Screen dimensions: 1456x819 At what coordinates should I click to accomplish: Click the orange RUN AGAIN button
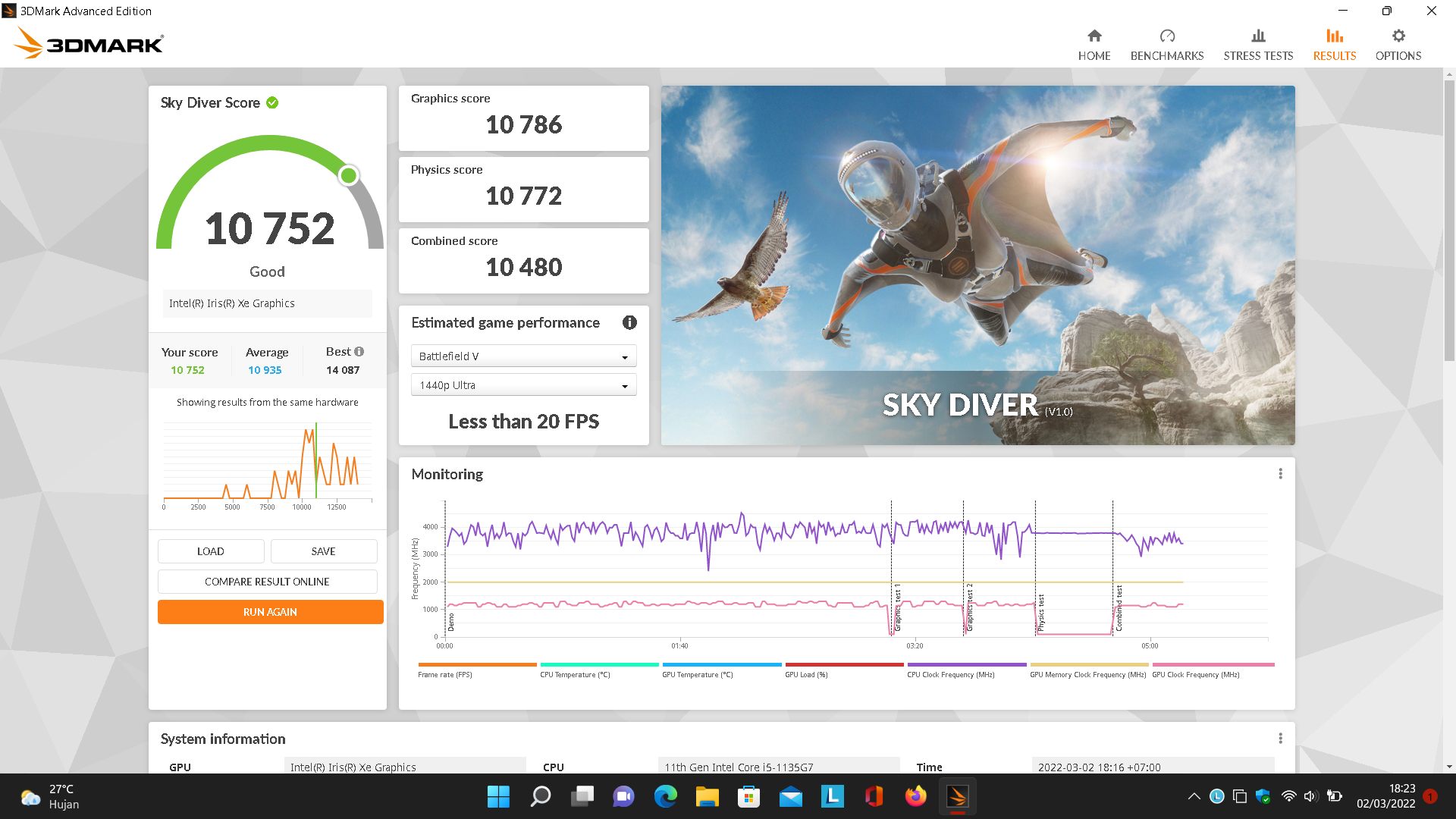tap(270, 612)
